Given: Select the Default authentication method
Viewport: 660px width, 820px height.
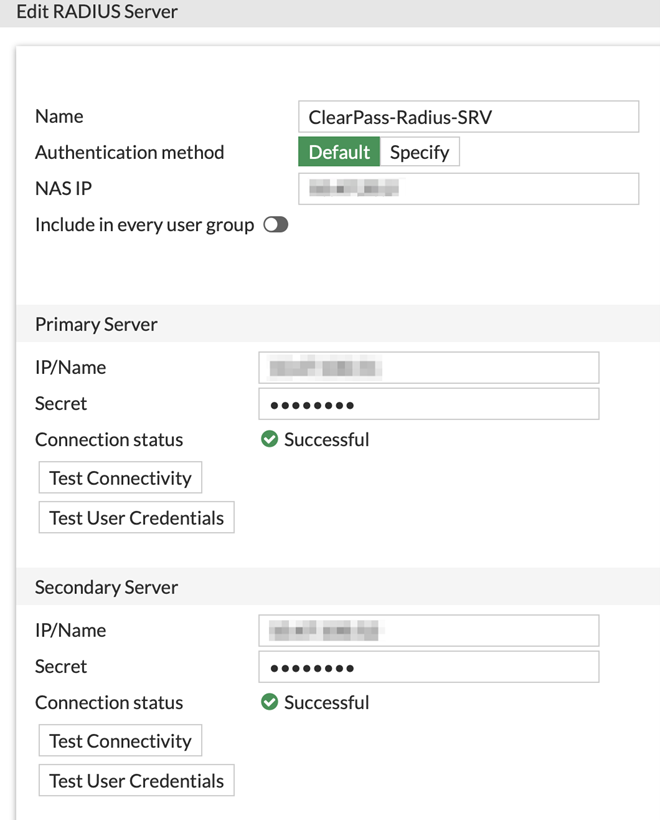Looking at the screenshot, I should [339, 152].
